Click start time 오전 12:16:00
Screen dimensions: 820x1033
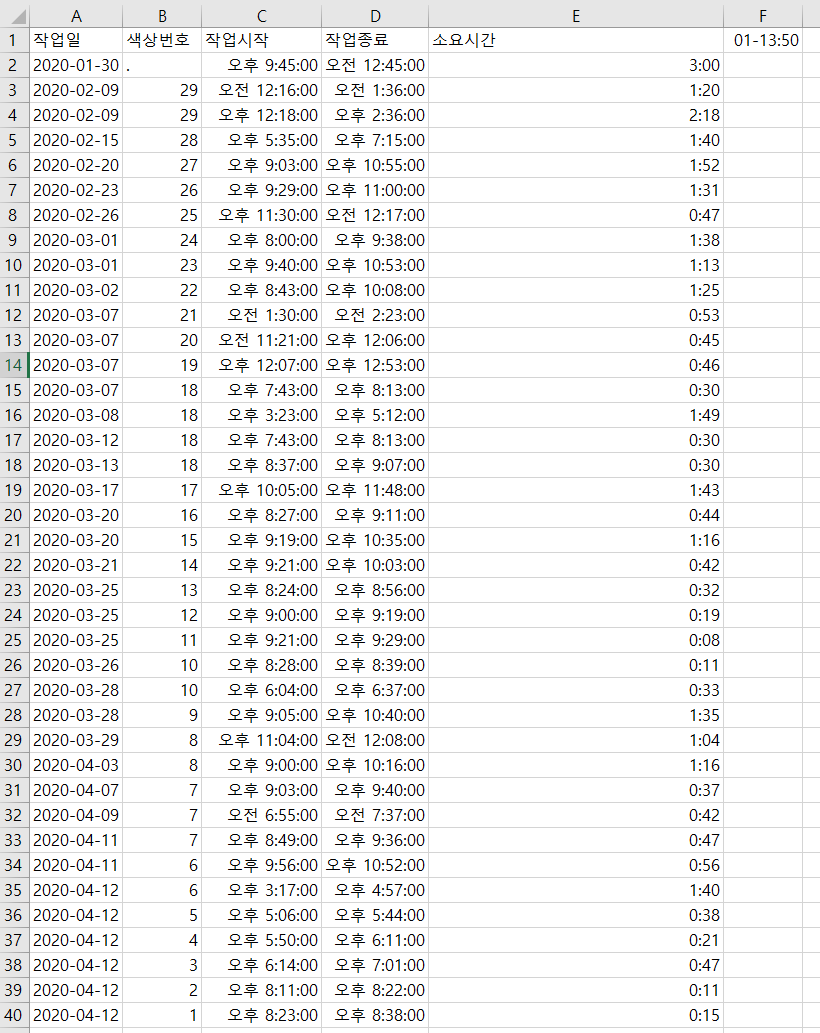click(261, 90)
